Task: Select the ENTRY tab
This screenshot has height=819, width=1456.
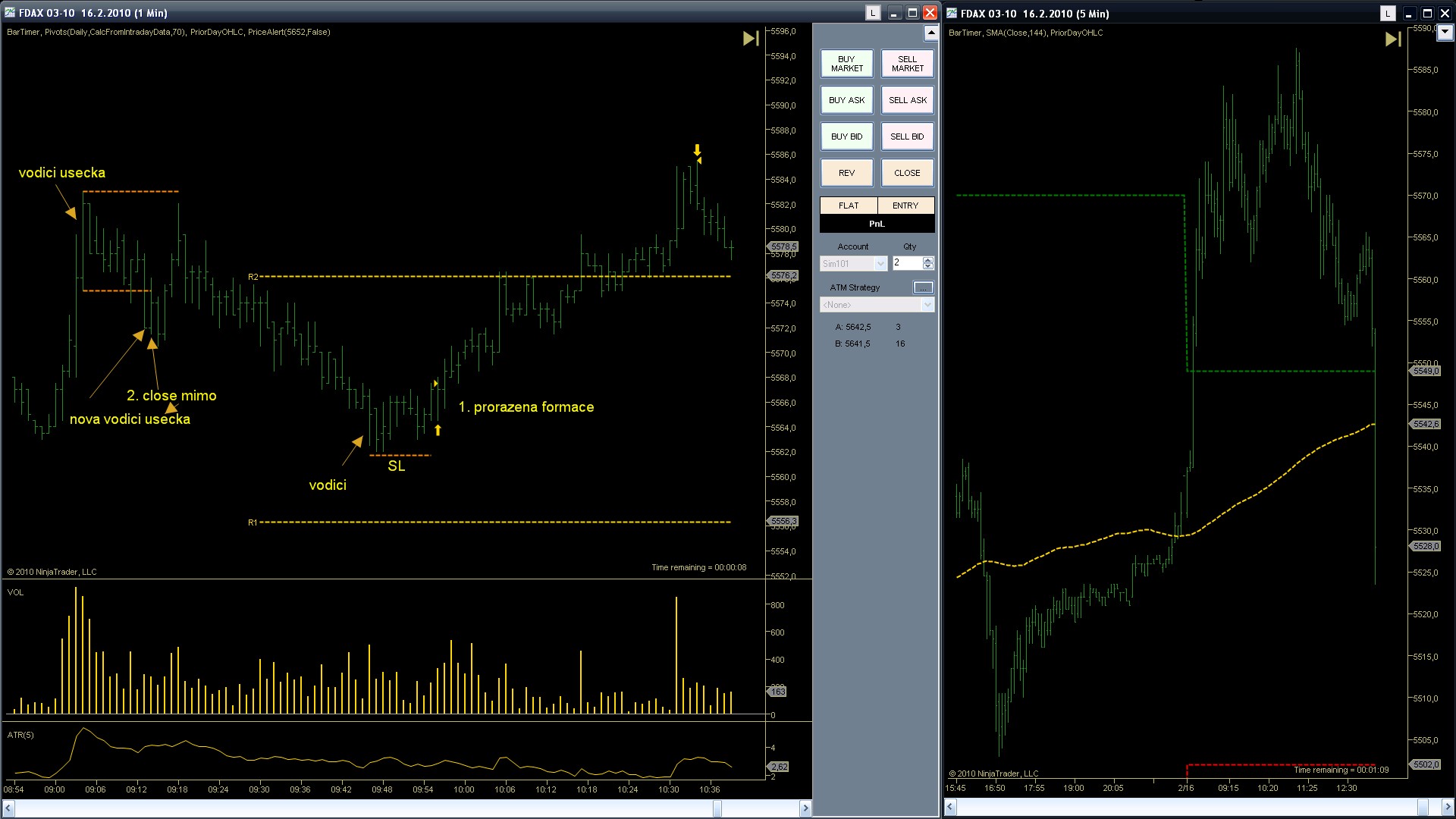Action: 905,206
